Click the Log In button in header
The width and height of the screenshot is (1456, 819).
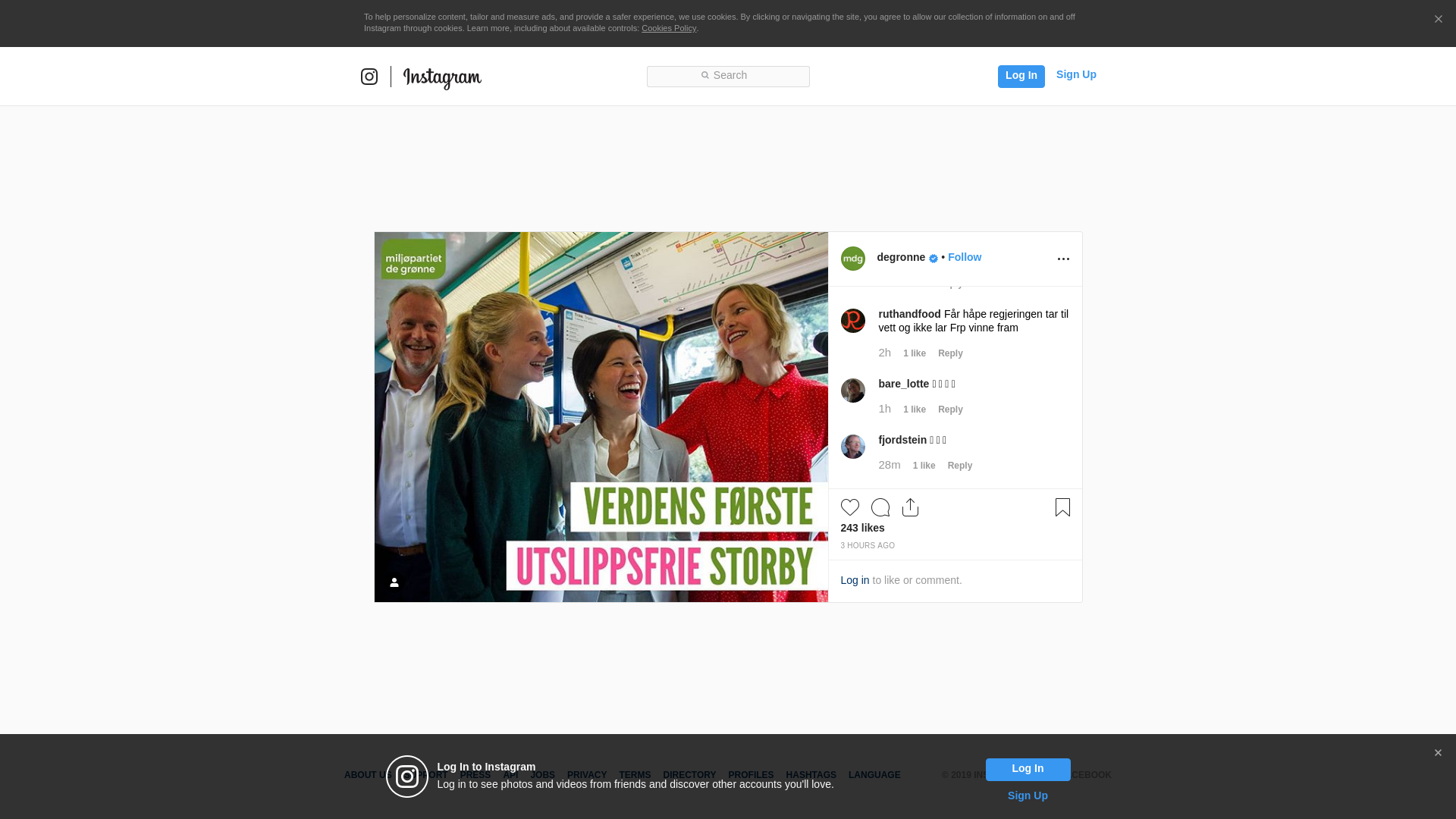(x=1021, y=77)
